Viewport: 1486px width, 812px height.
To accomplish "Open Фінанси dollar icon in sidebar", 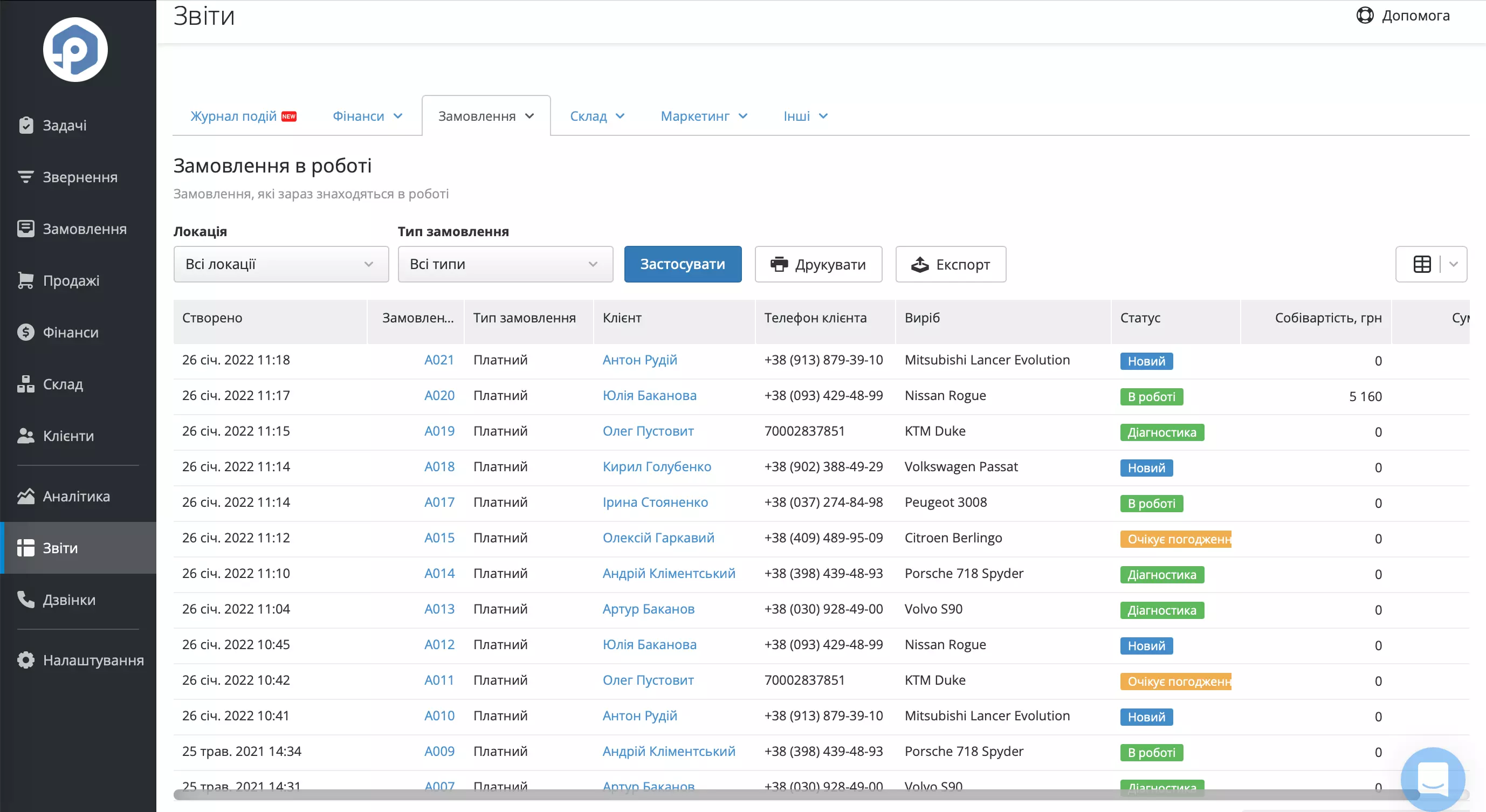I will tap(26, 332).
